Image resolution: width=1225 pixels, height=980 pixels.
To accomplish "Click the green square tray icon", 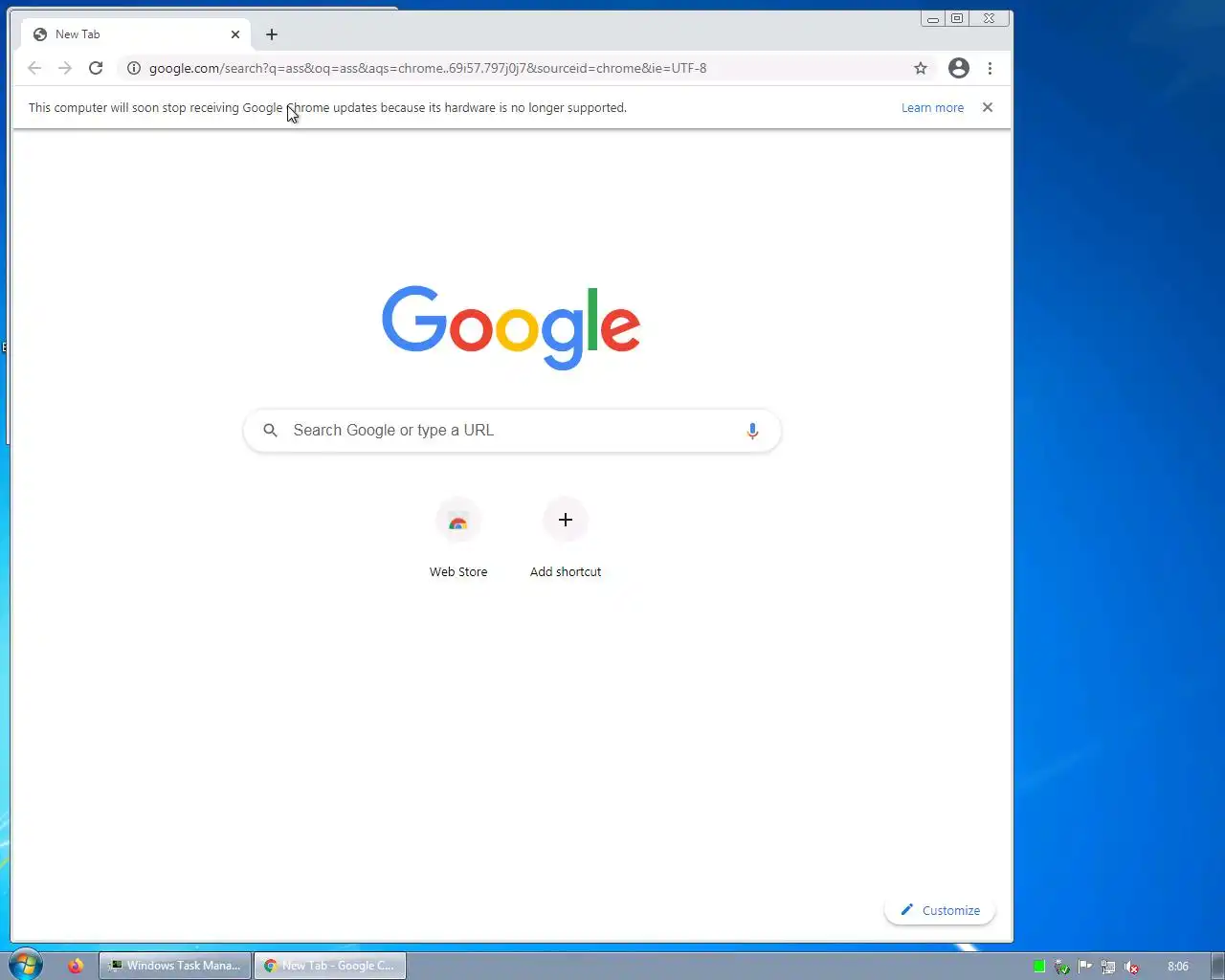I will point(1039,967).
